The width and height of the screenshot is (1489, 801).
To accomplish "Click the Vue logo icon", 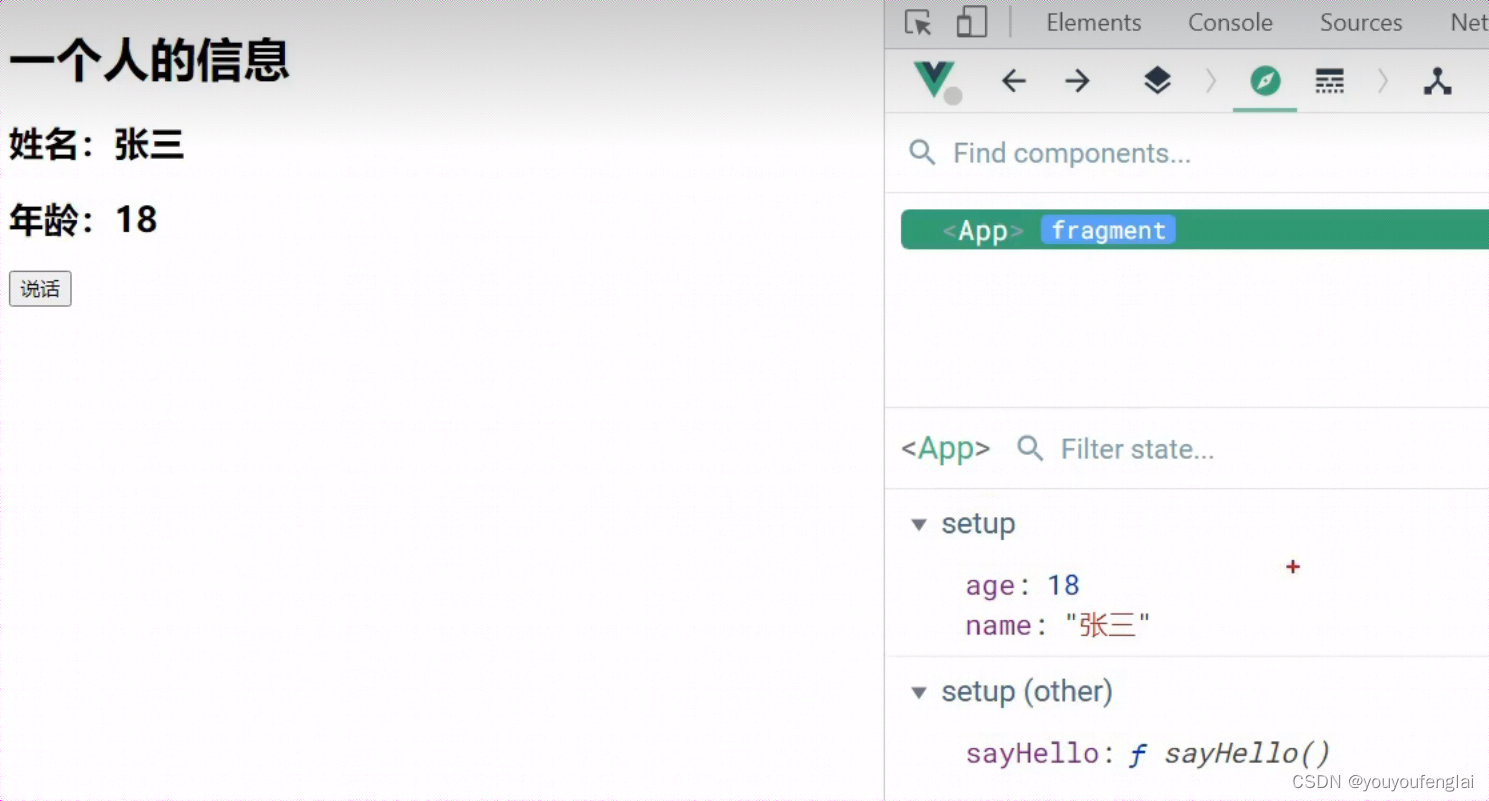I will 935,81.
